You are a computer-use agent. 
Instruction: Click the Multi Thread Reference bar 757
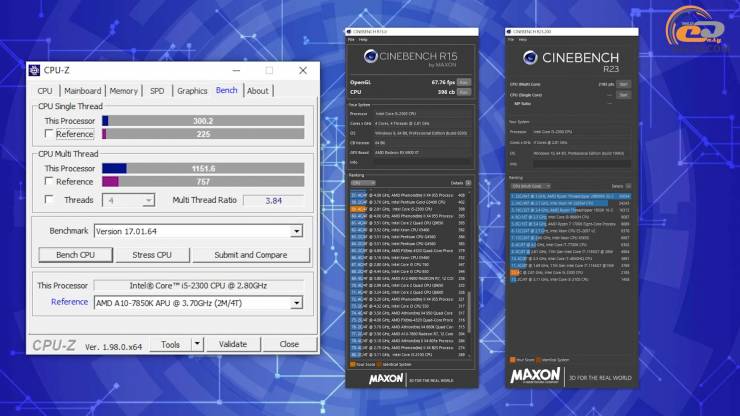[203, 181]
